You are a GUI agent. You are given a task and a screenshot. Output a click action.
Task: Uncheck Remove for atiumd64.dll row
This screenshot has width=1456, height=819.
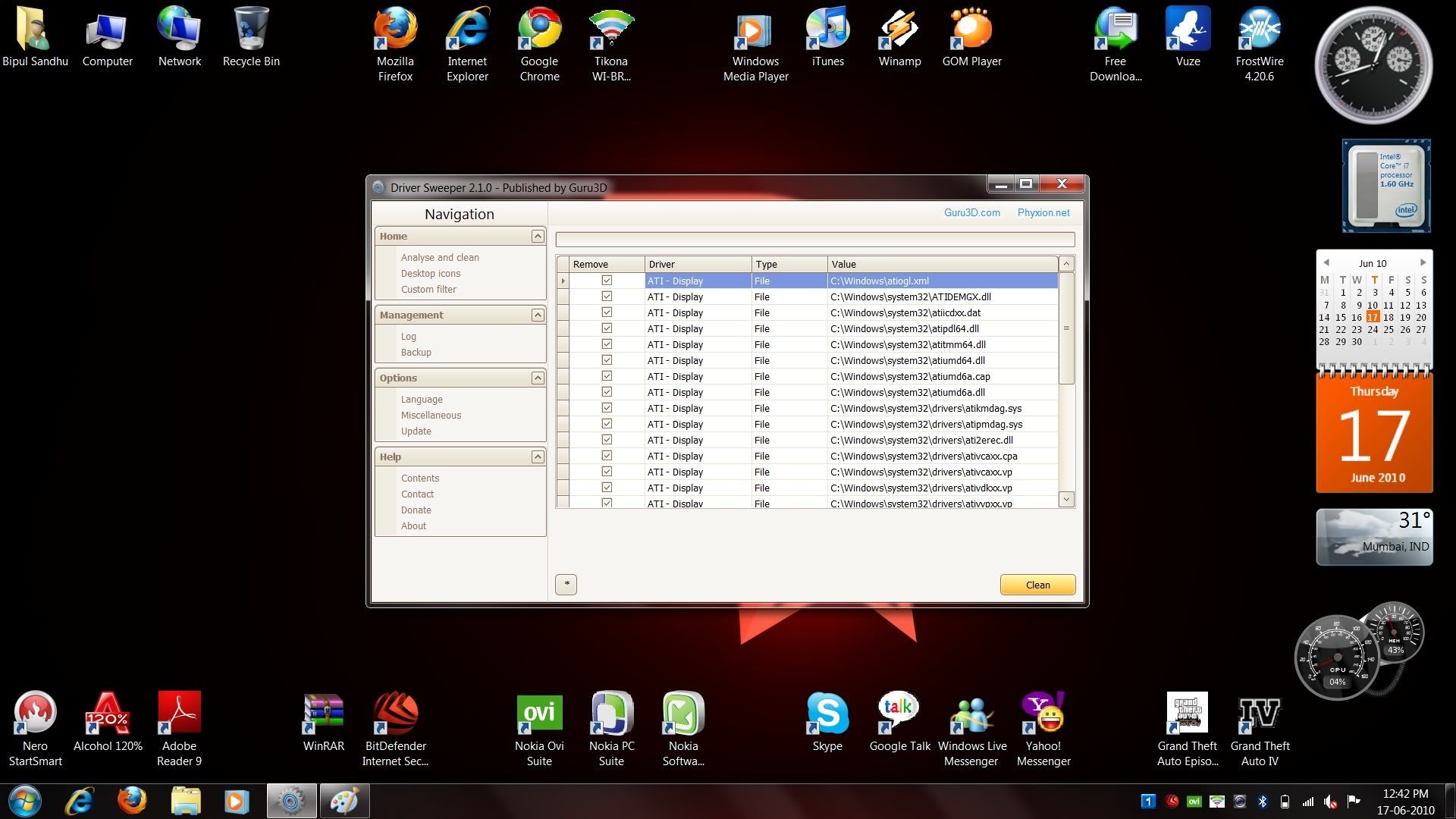pyautogui.click(x=607, y=360)
